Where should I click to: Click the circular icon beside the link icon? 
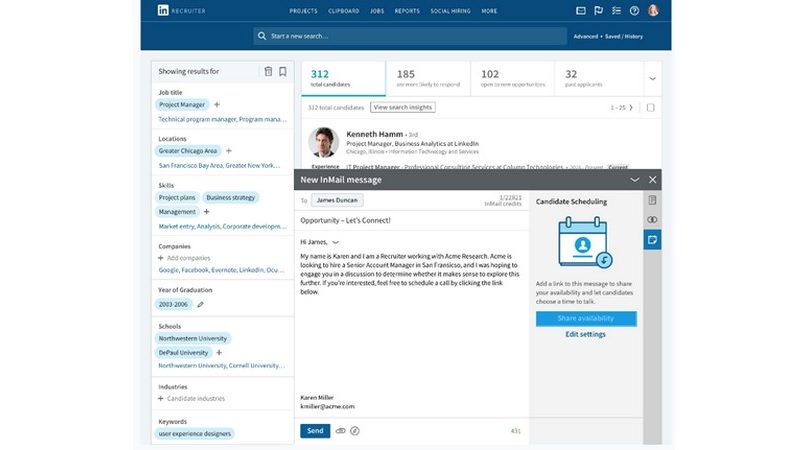(x=355, y=431)
